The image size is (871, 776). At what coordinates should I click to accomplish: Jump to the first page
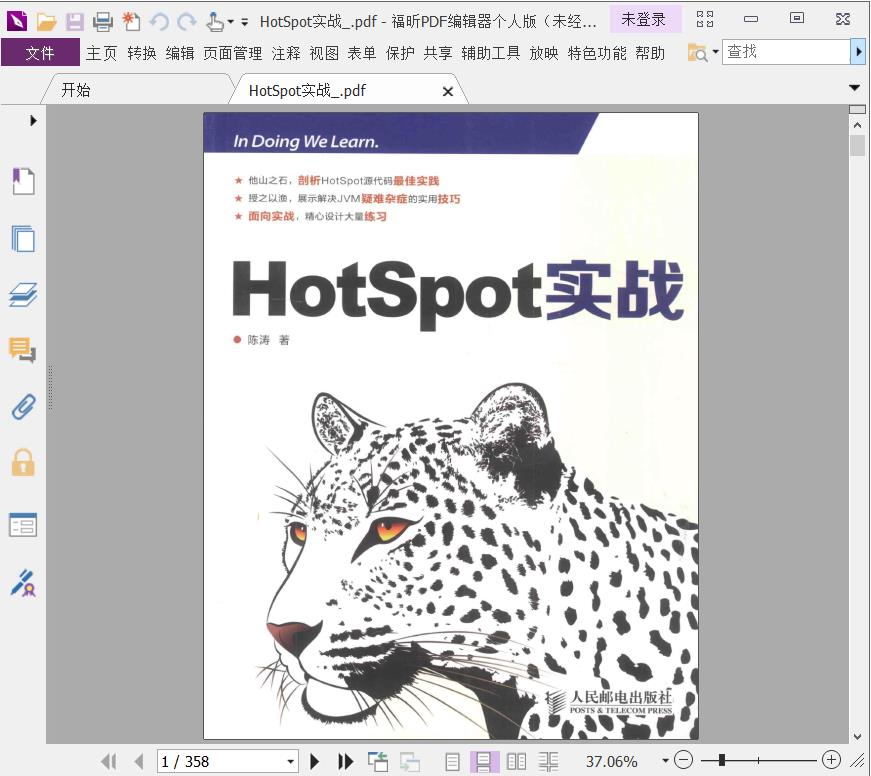[109, 761]
